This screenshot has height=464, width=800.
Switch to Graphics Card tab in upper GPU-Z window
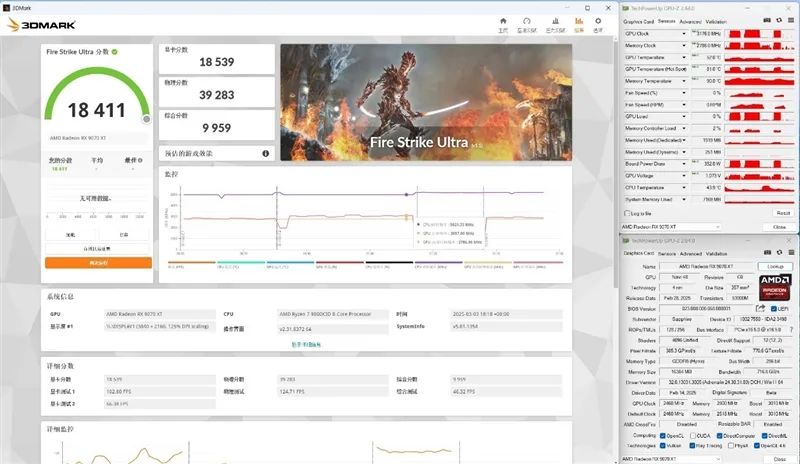click(x=638, y=21)
